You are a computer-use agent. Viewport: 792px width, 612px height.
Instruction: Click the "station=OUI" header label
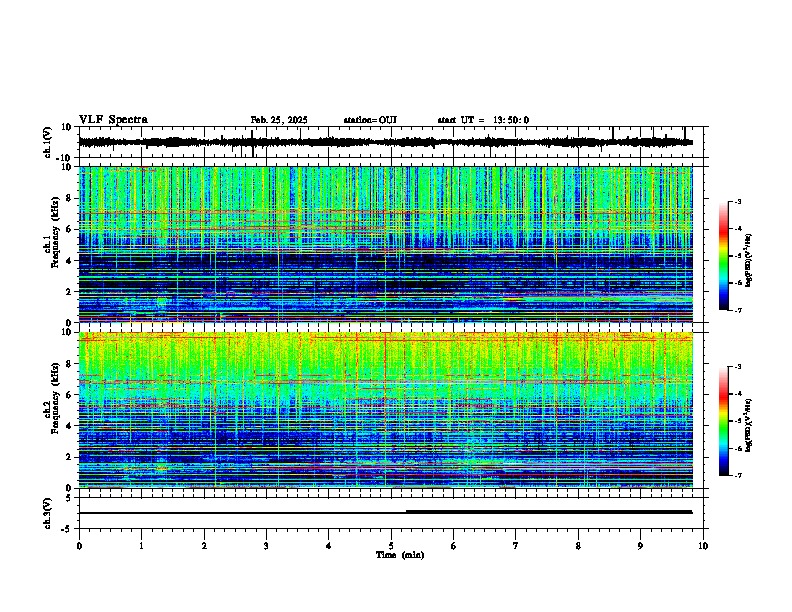click(x=370, y=120)
